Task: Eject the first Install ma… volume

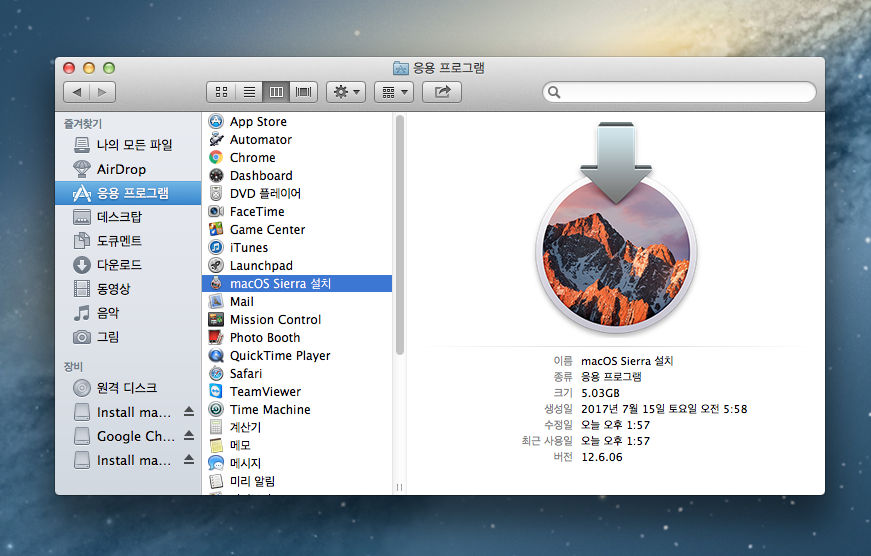Action: pos(189,412)
